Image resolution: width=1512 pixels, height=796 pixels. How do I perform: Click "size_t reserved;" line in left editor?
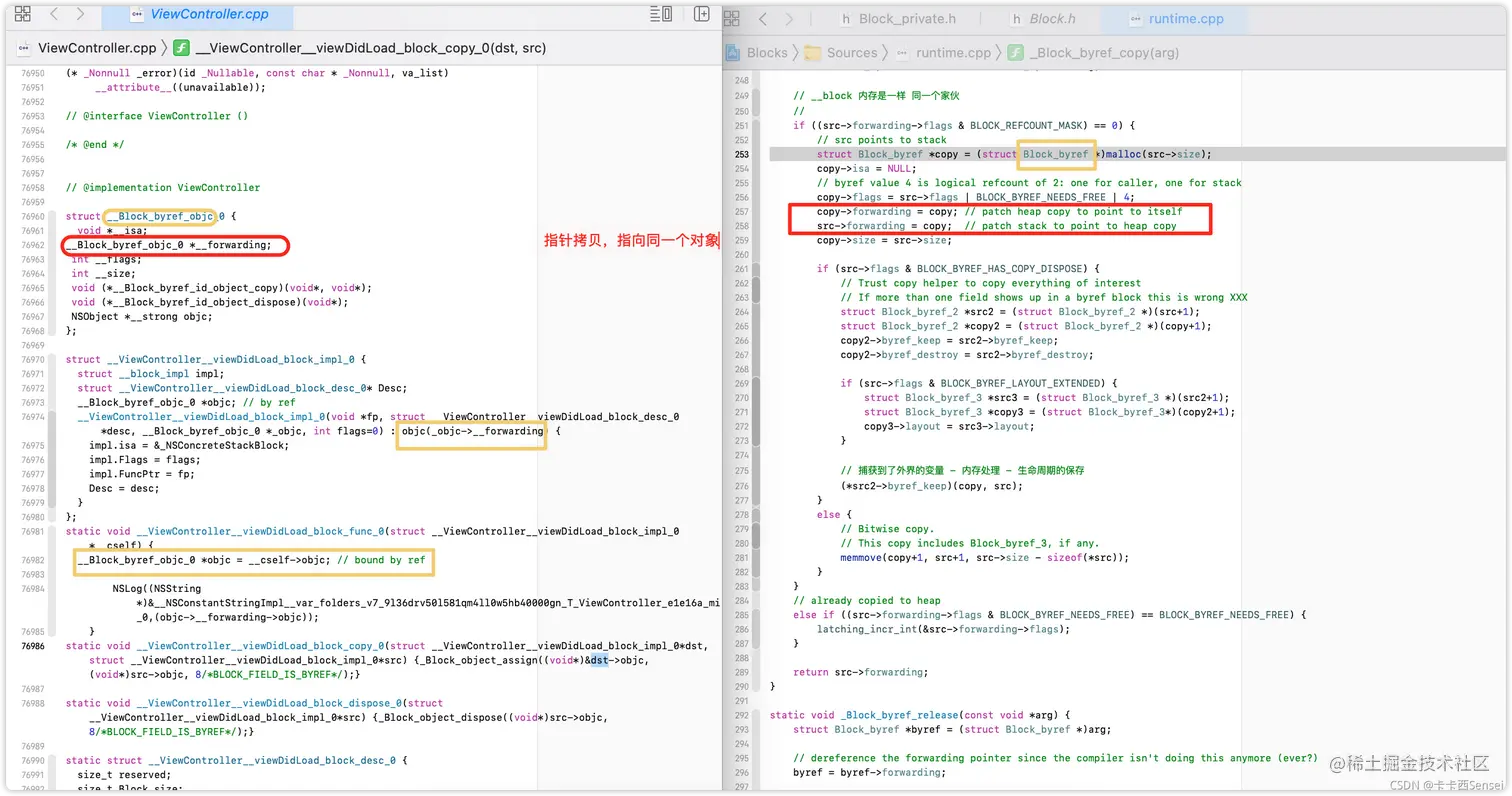(x=124, y=775)
